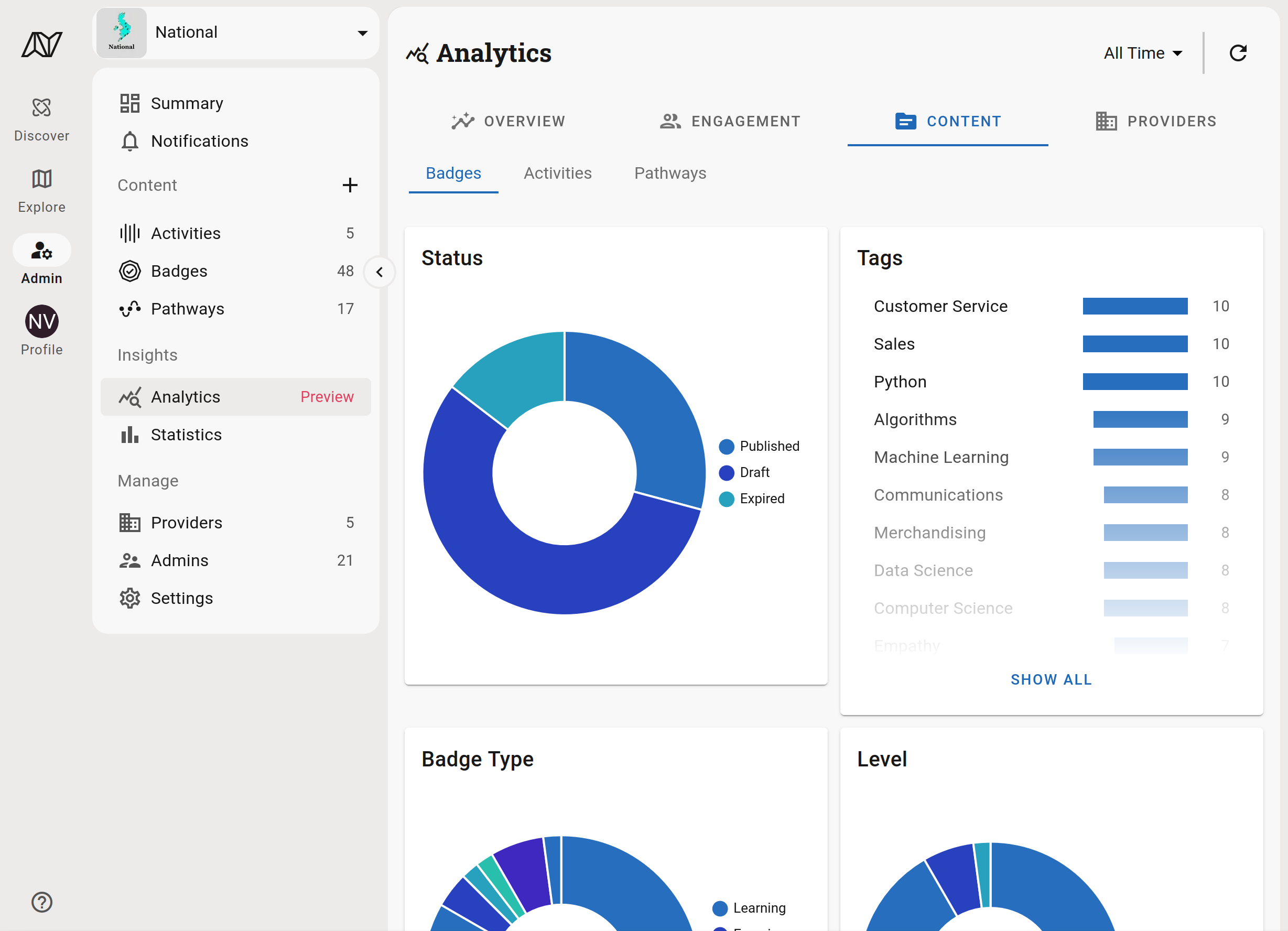Select the Activities sub-tab
This screenshot has width=1288, height=931.
pos(557,173)
